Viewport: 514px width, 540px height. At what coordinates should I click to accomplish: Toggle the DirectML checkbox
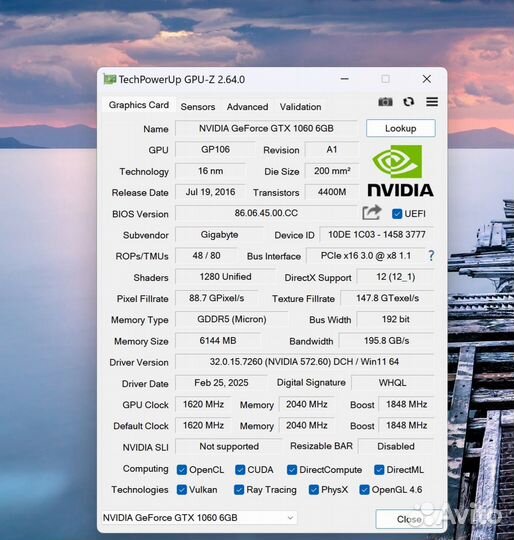pos(379,470)
